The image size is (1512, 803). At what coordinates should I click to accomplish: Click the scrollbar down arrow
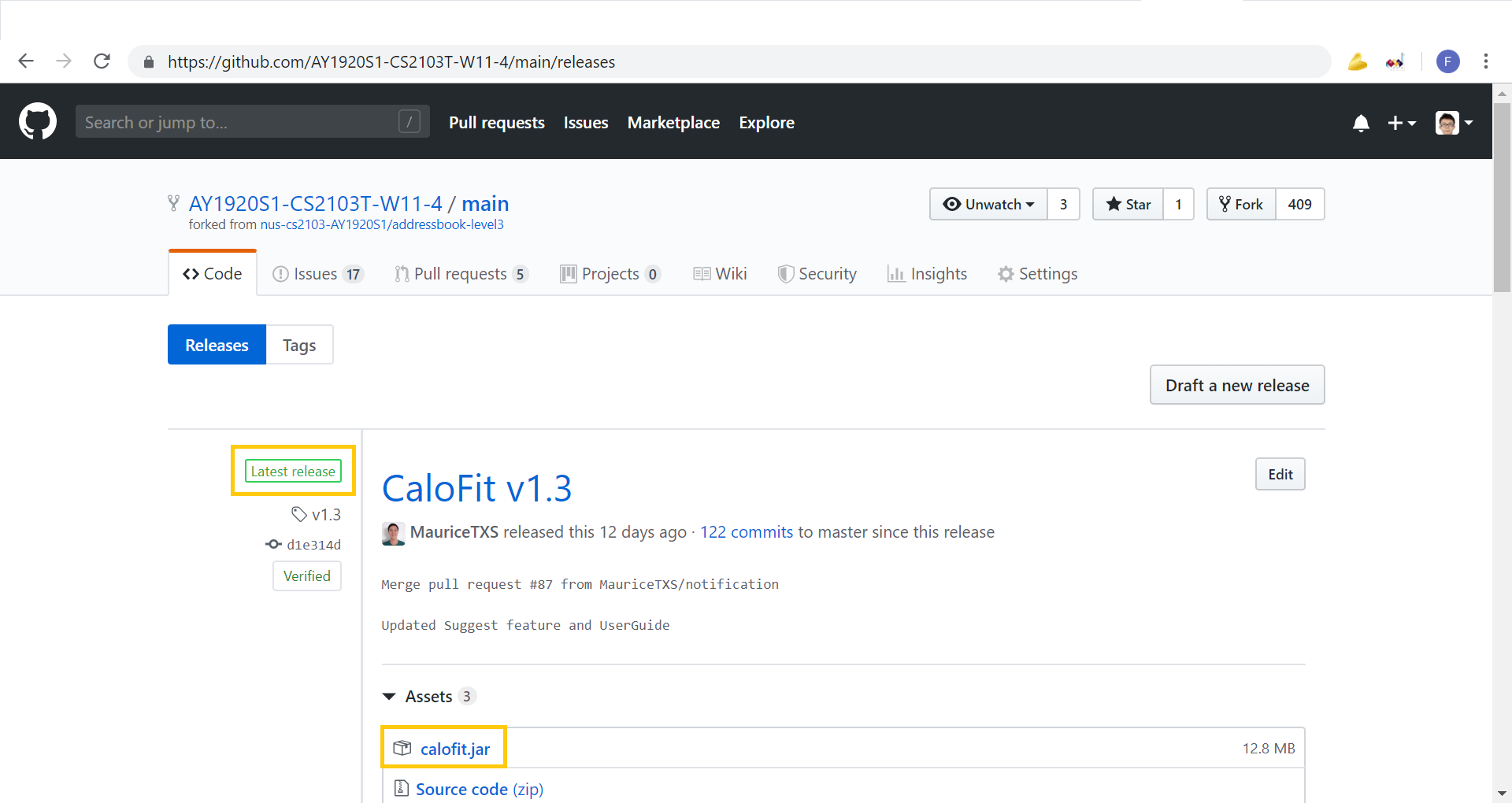pos(1502,794)
